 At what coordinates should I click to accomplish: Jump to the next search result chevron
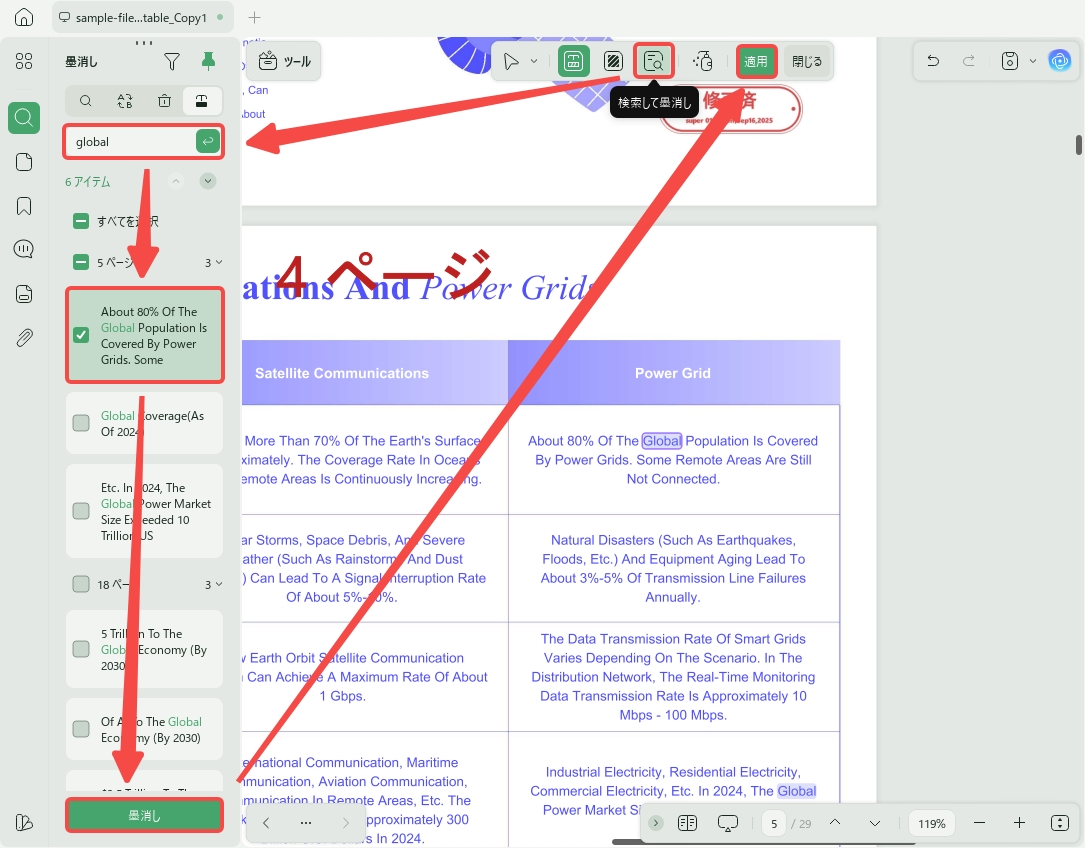click(208, 181)
